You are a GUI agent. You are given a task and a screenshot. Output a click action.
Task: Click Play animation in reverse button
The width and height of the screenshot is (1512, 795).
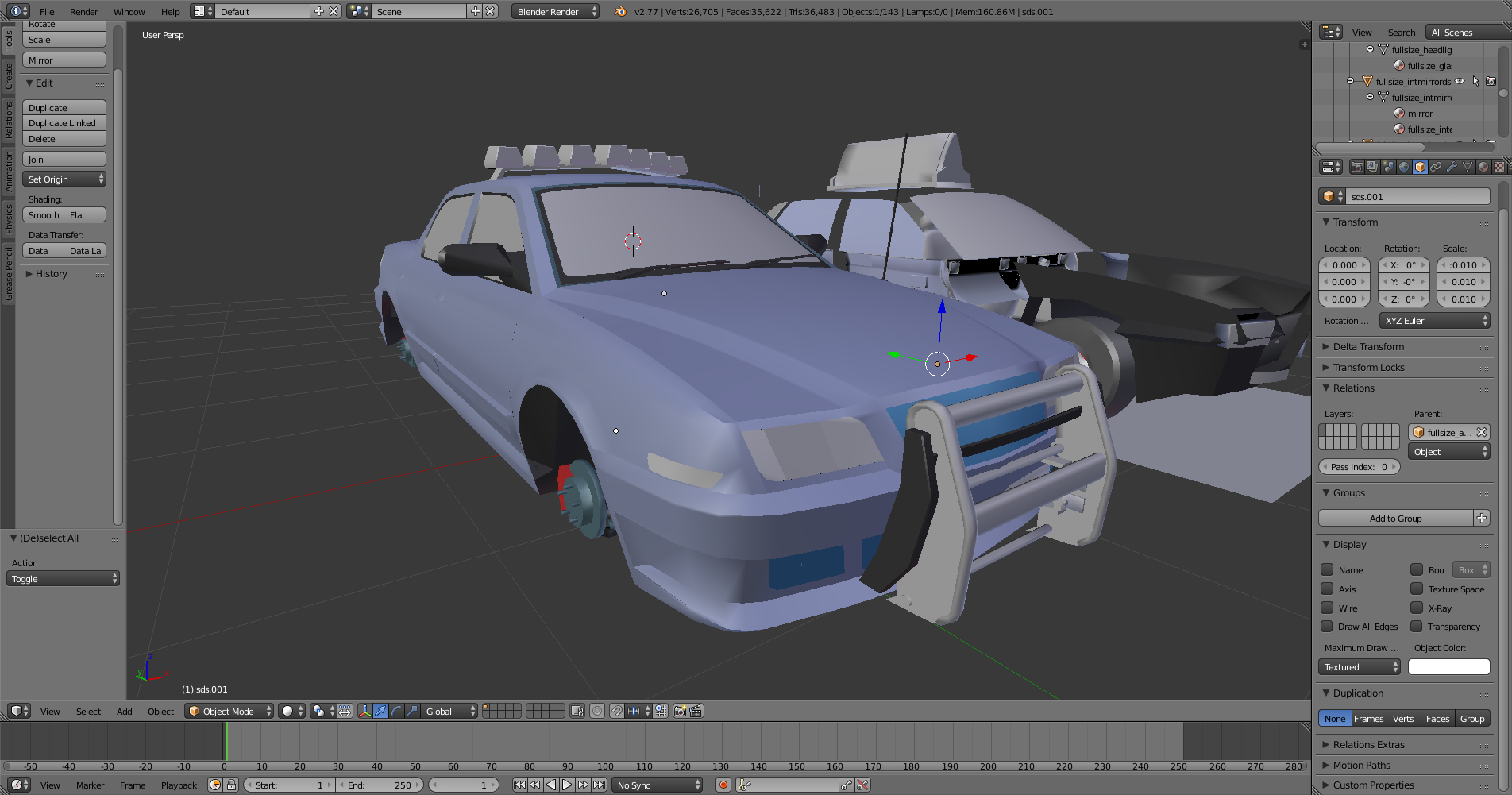point(551,785)
